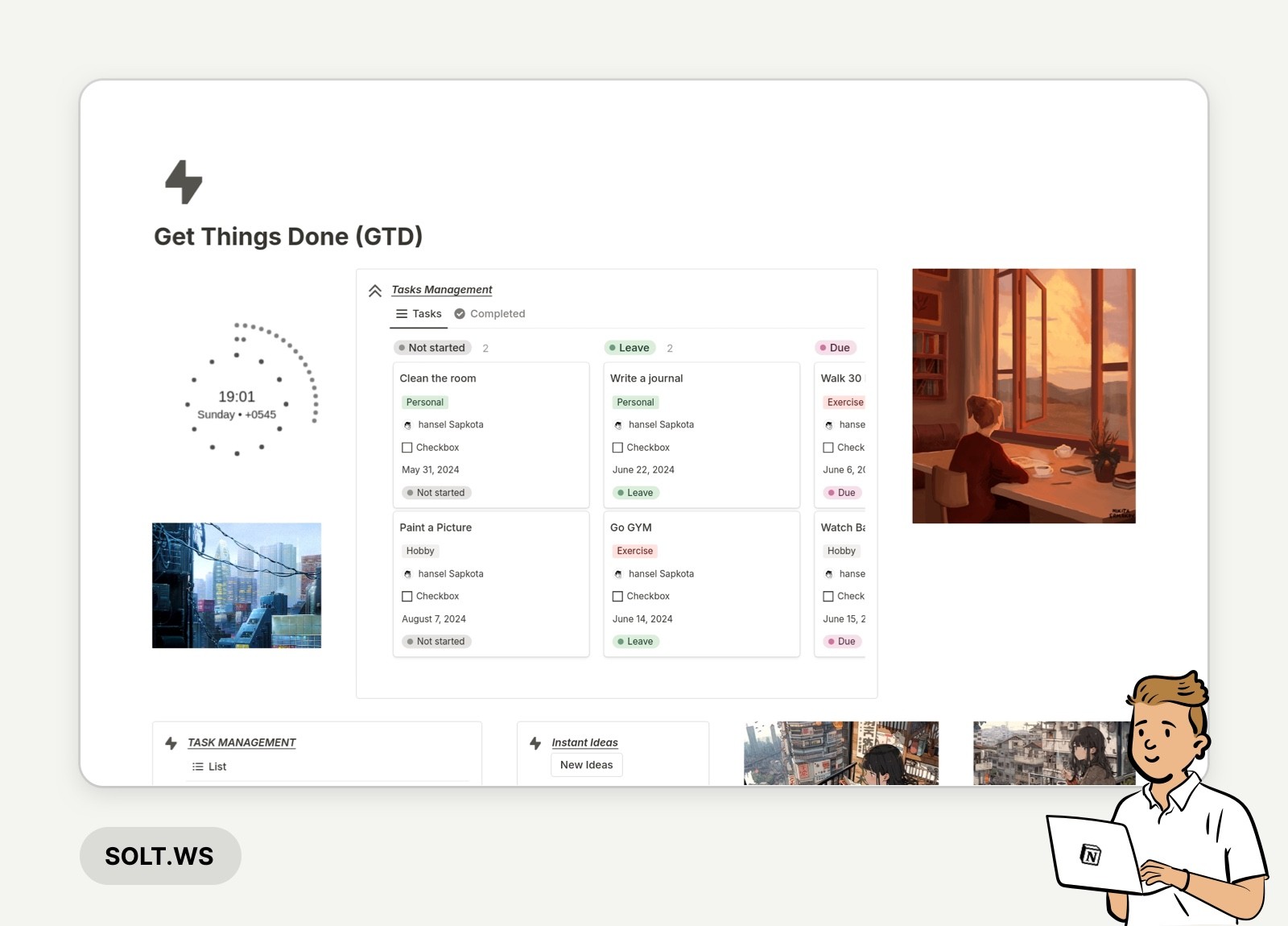Collapse the Tasks Management section via double chevron
The image size is (1288, 926).
click(x=375, y=289)
